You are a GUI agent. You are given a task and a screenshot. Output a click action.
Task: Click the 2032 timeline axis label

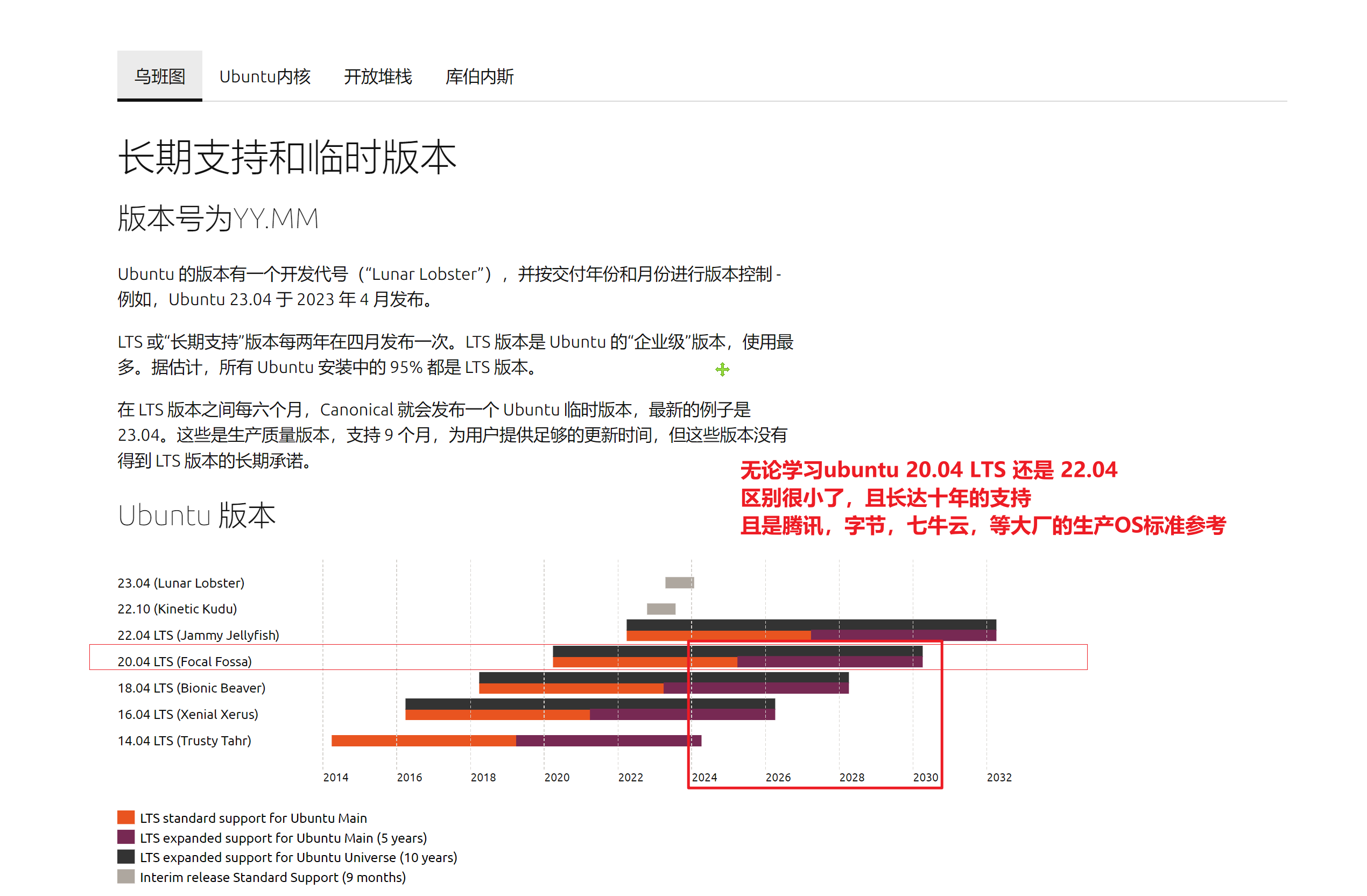click(x=999, y=777)
